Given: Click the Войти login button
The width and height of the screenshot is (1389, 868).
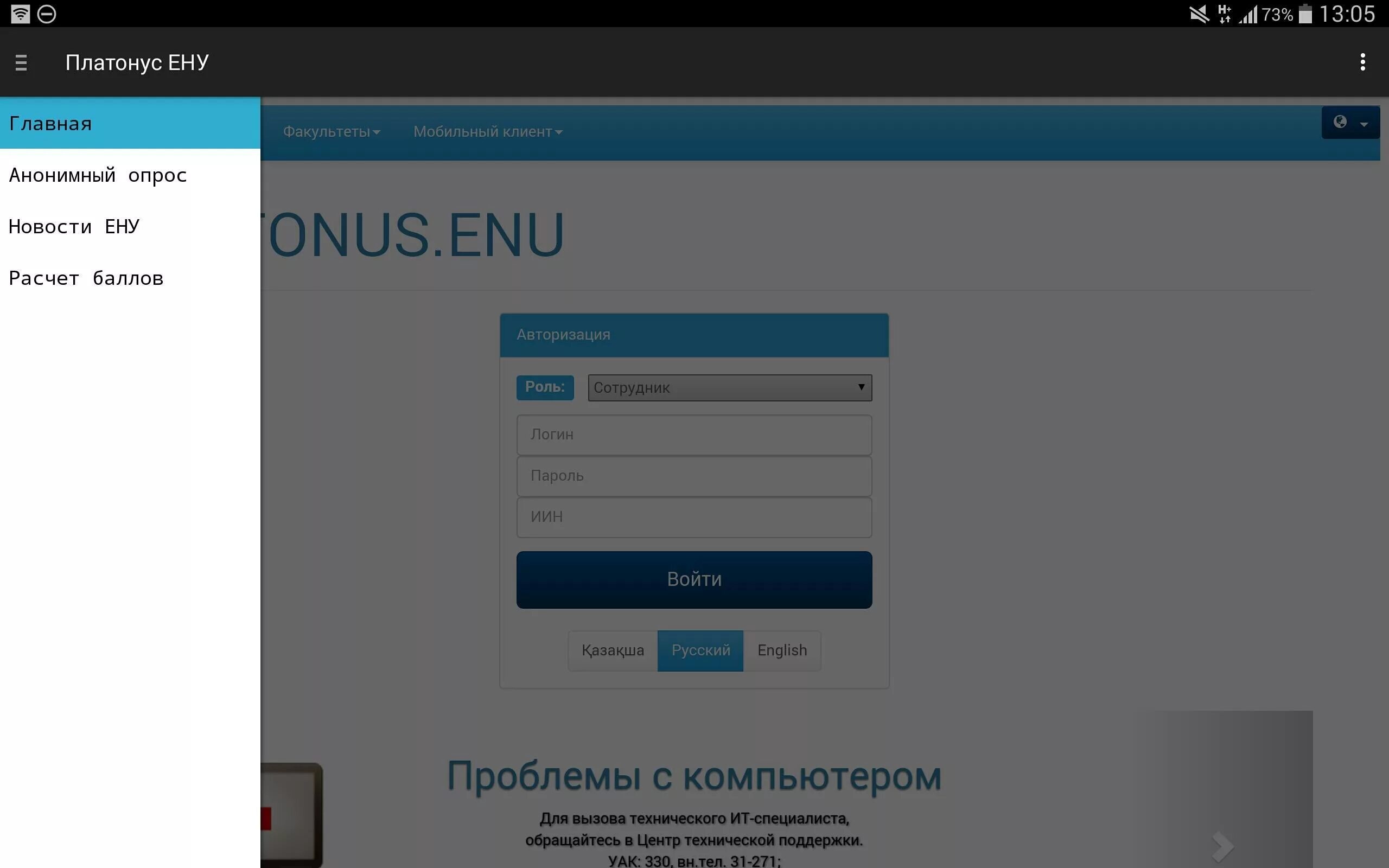Looking at the screenshot, I should point(693,579).
